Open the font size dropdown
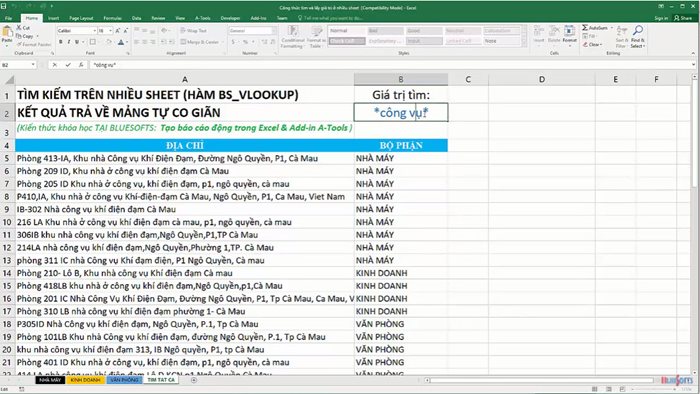This screenshot has width=700, height=394. coord(111,31)
